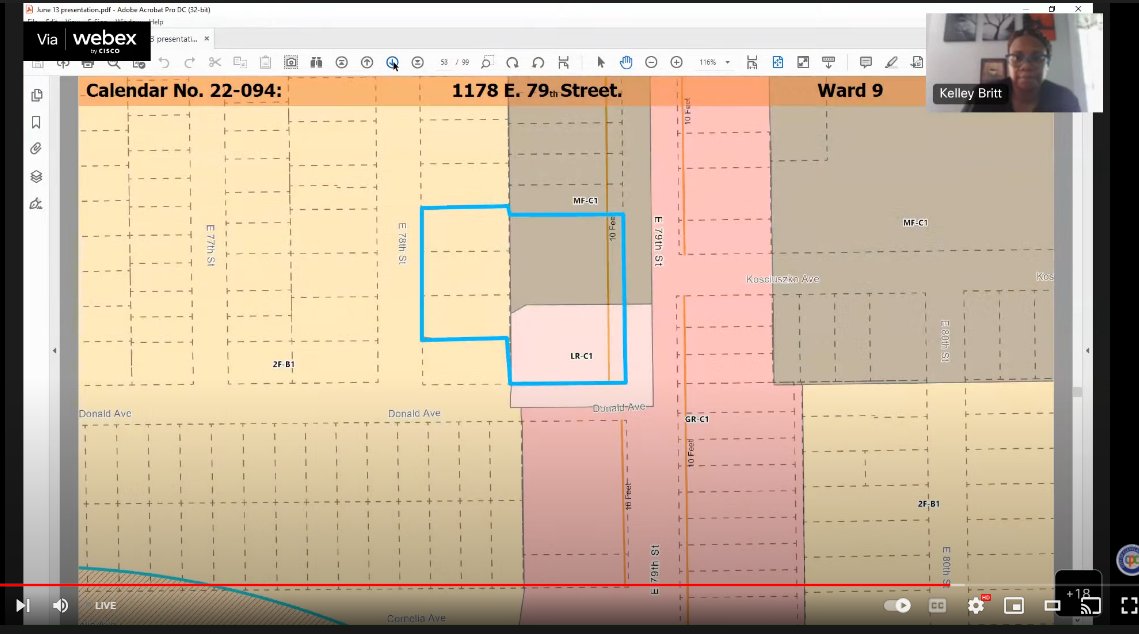Click the Ward 9 heading text
The height and width of the screenshot is (634, 1139).
pos(850,91)
